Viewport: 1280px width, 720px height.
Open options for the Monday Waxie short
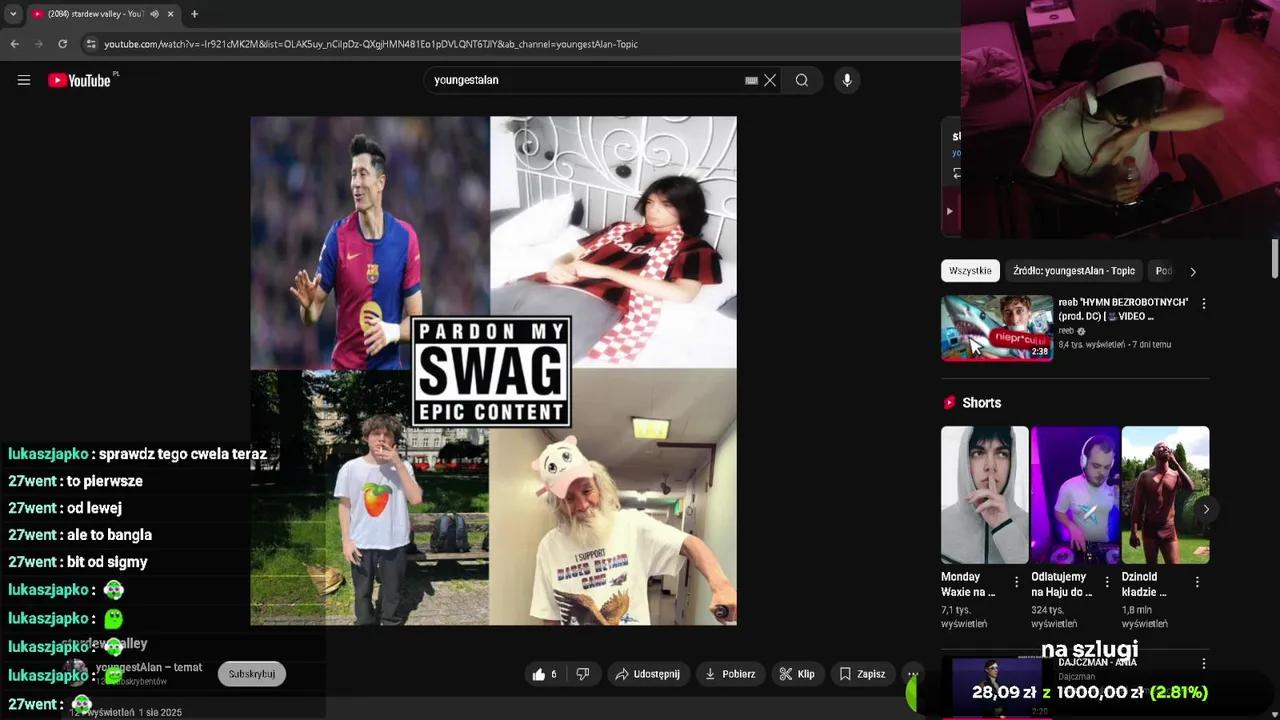1017,582
